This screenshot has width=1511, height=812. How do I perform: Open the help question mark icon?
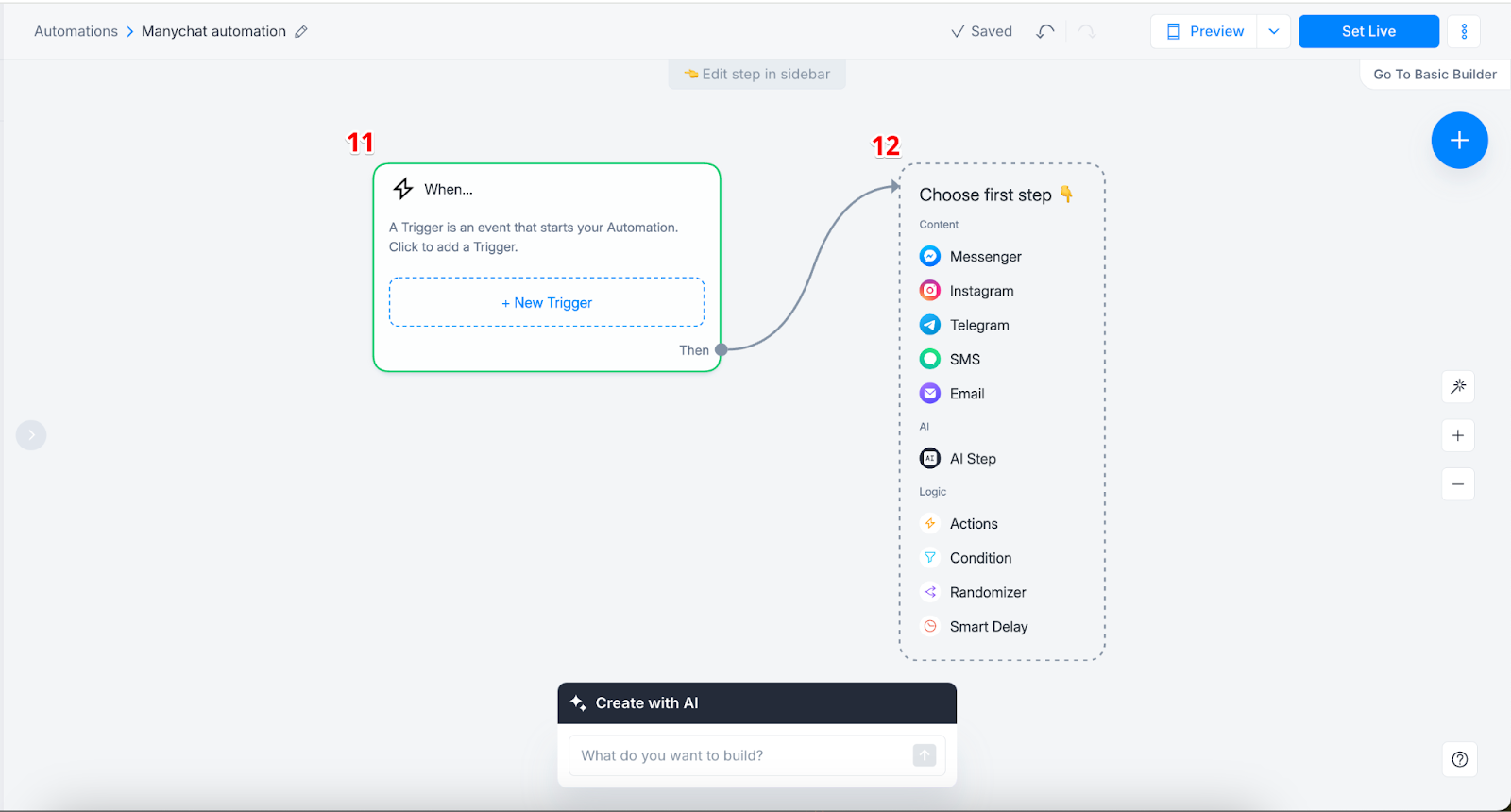tap(1460, 759)
